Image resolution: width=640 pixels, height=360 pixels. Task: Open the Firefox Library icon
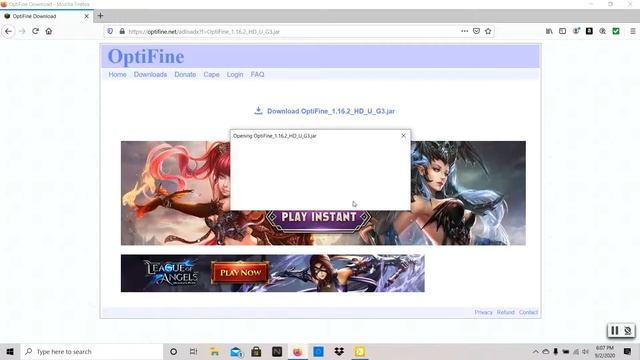click(549, 31)
